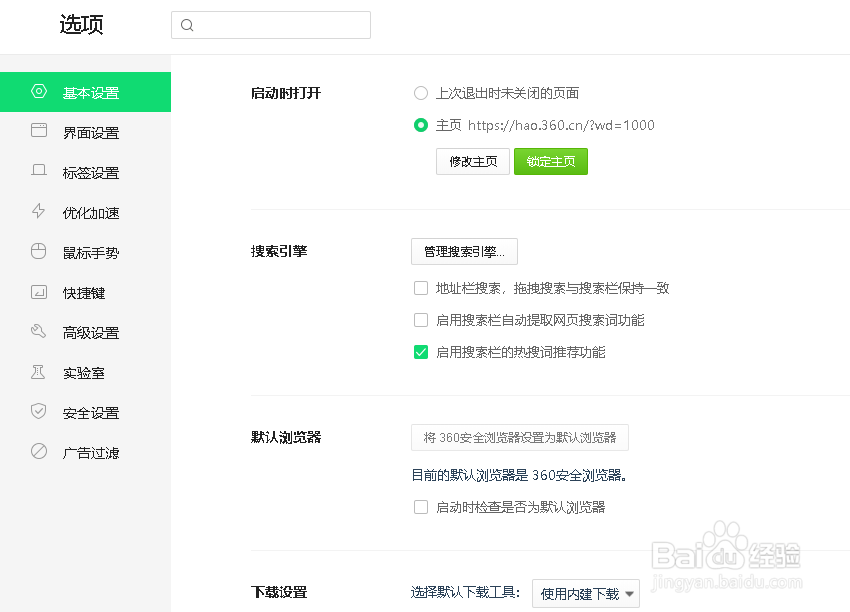This screenshot has height=612, width=850.
Task: Open 广告过滤 page
Action: (x=86, y=453)
